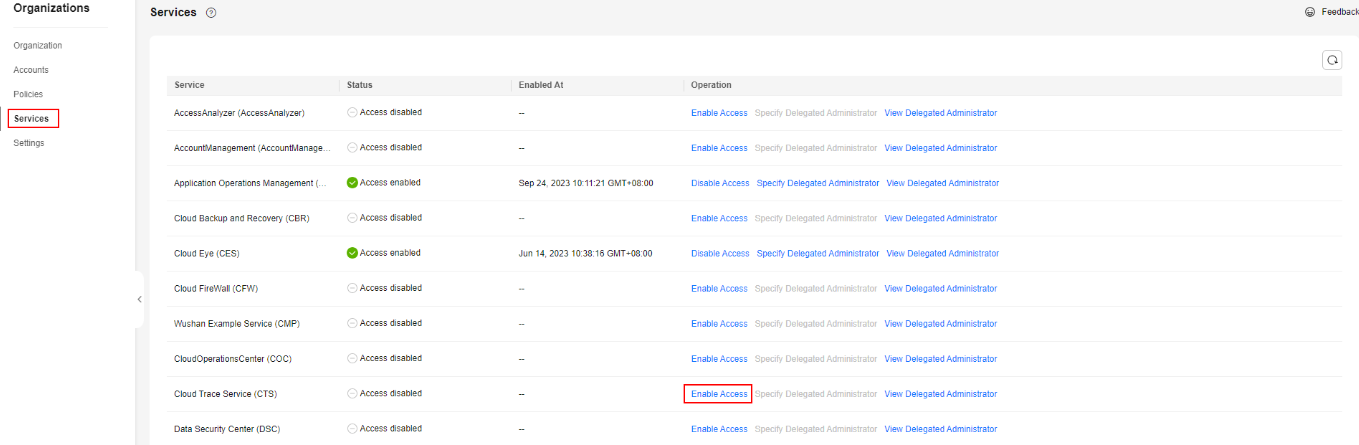Viewport: 1359px width, 445px height.
Task: Enable Access for Cloud Trace Service (CTS)
Action: point(719,394)
